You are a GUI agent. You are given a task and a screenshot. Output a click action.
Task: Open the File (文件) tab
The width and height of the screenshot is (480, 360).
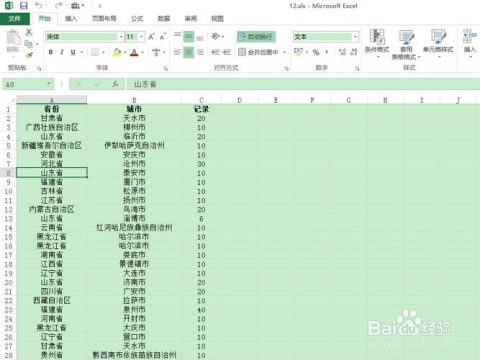click(15, 19)
